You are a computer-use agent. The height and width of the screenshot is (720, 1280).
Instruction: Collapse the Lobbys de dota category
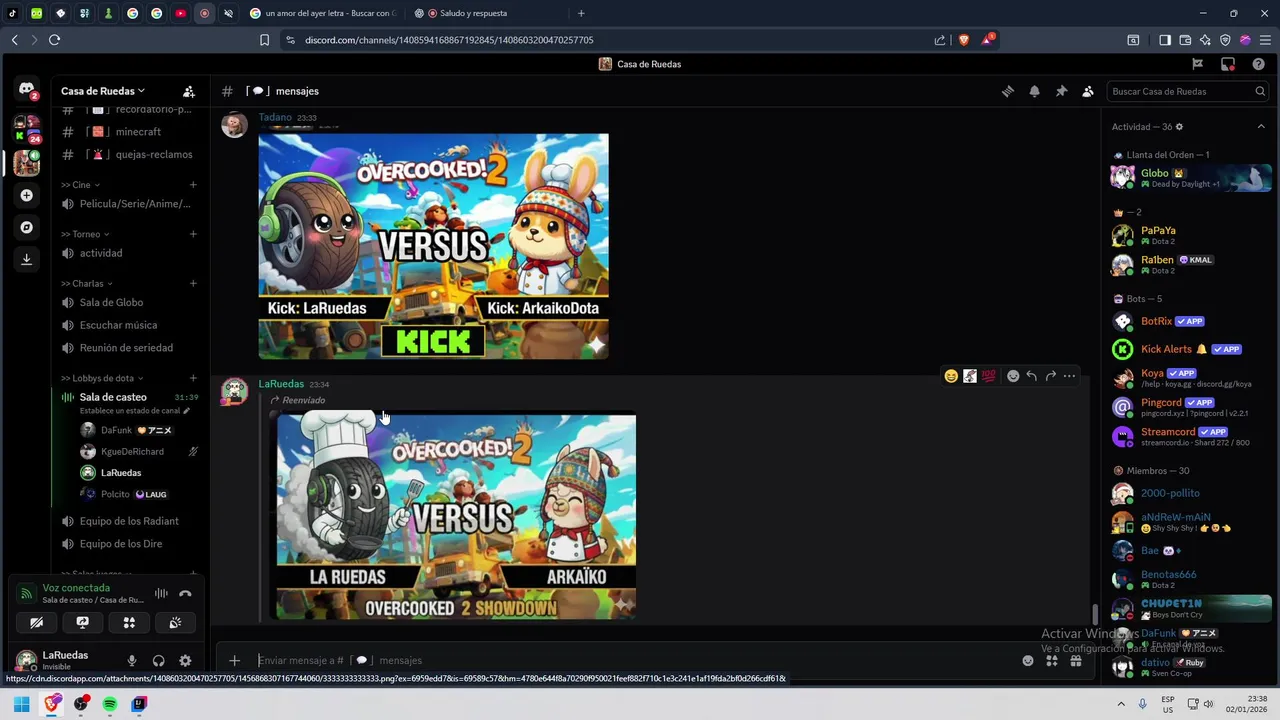pos(102,378)
